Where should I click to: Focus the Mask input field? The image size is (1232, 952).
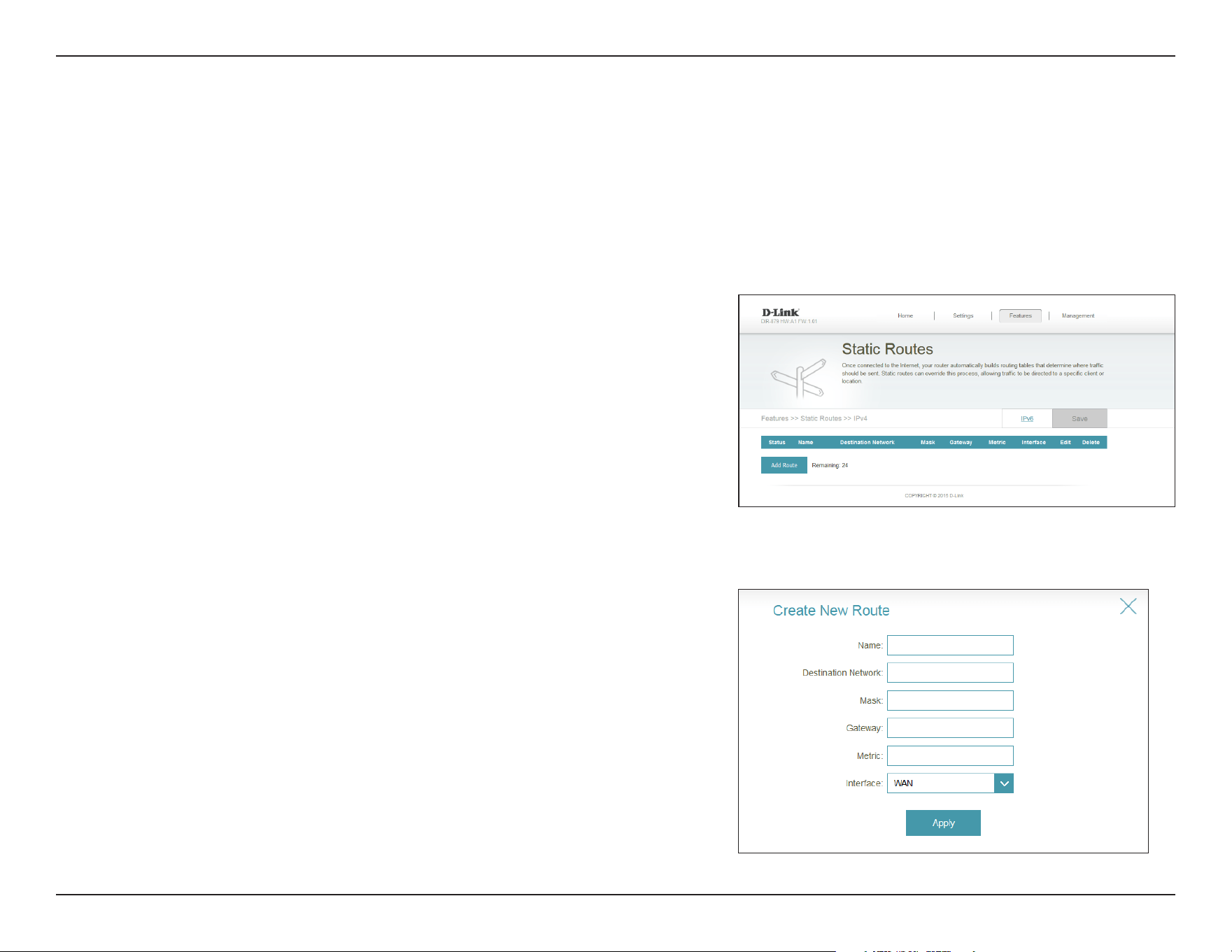pos(950,700)
